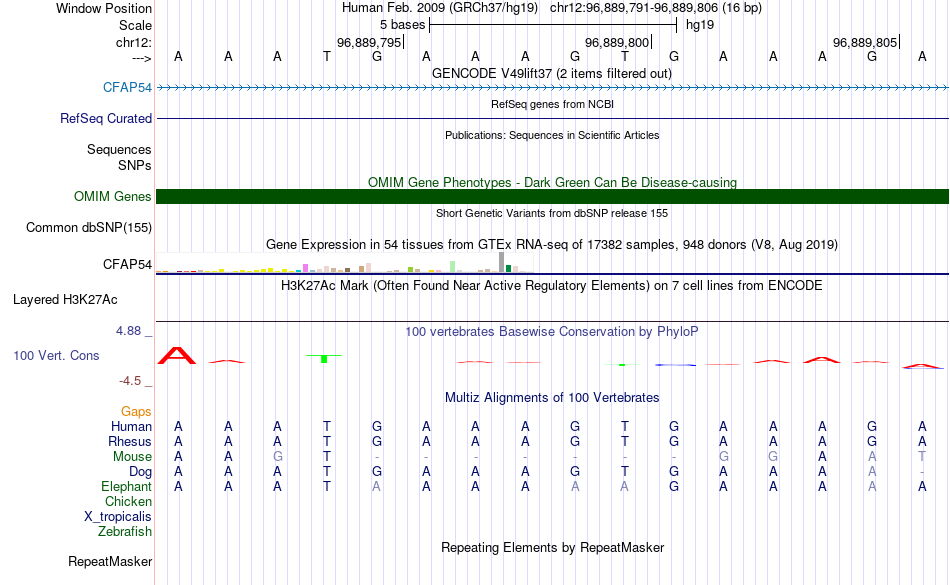Open the CFAP54 GENCODE gene label

pos(127,87)
